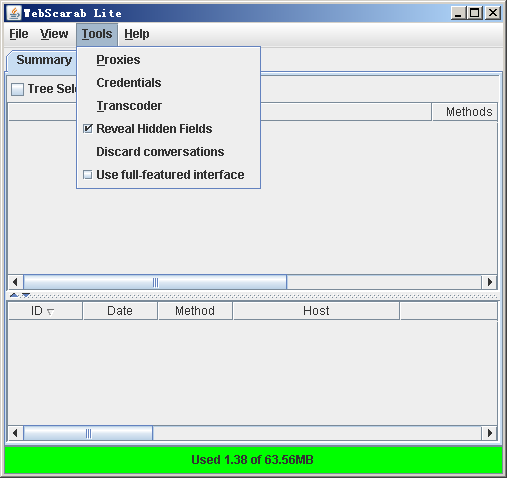Click lower table scrollbar left arrow

pos(15,433)
